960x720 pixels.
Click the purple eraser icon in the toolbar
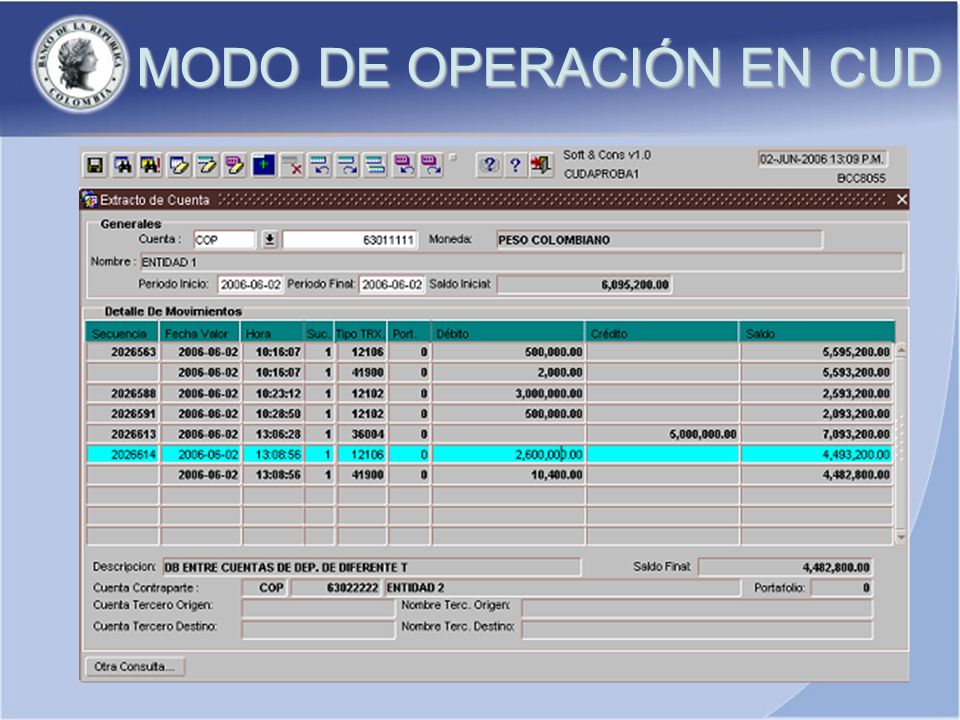point(234,165)
